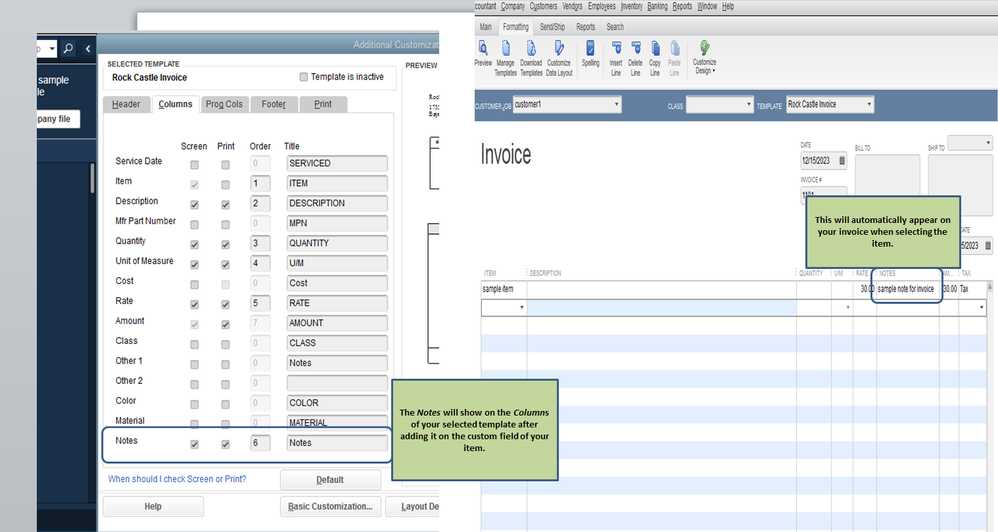Open the Banking menu

(657, 6)
